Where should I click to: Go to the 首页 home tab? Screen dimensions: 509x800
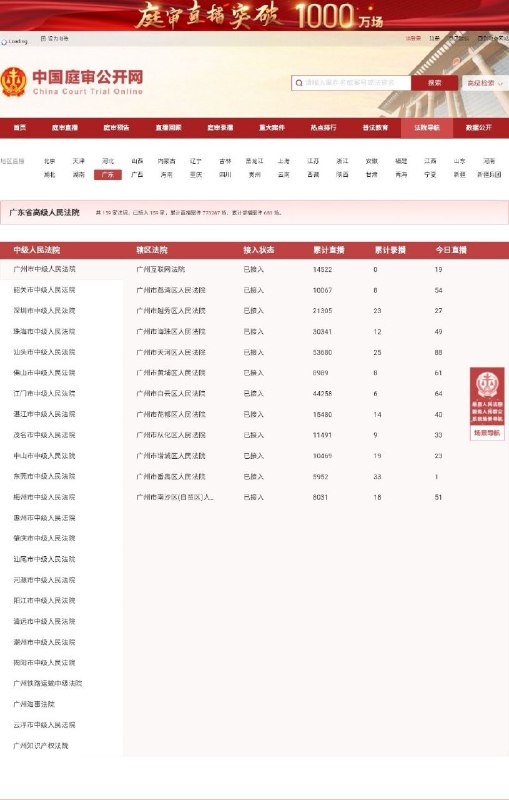point(20,128)
